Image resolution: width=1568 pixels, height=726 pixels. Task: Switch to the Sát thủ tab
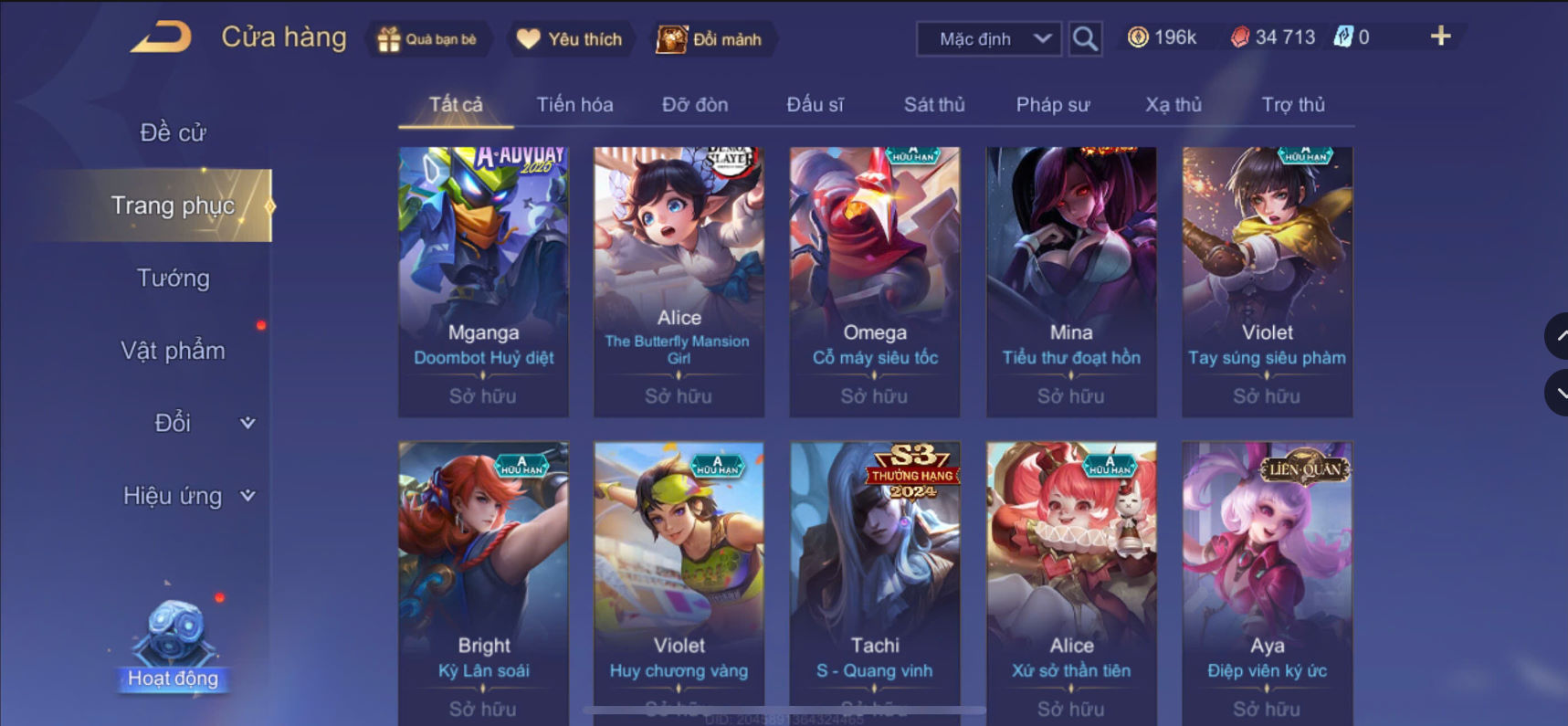(934, 105)
